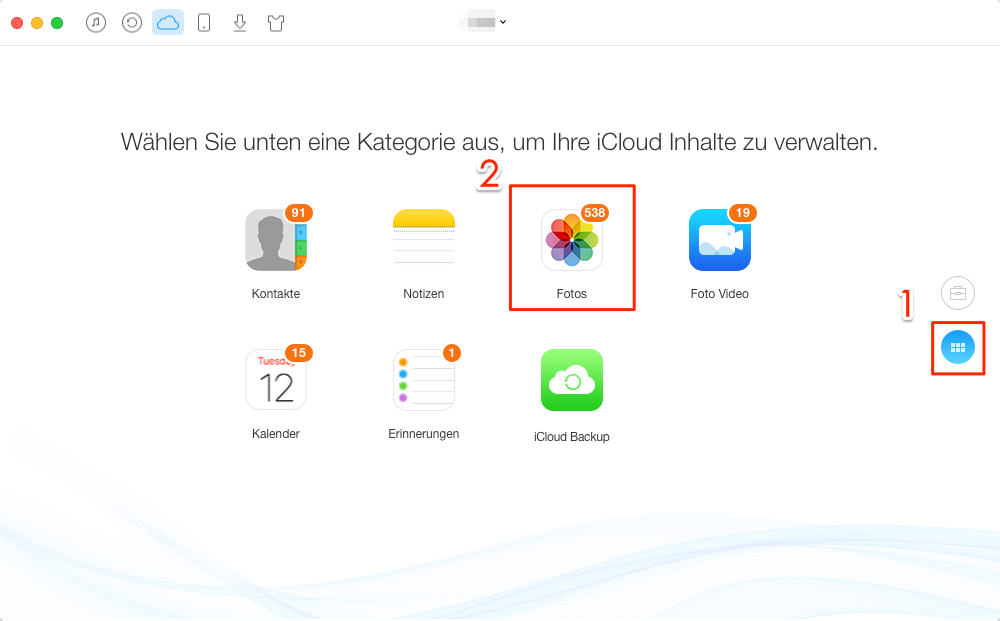Click the briefcase toolbox button
The image size is (1000, 621).
[x=958, y=293]
